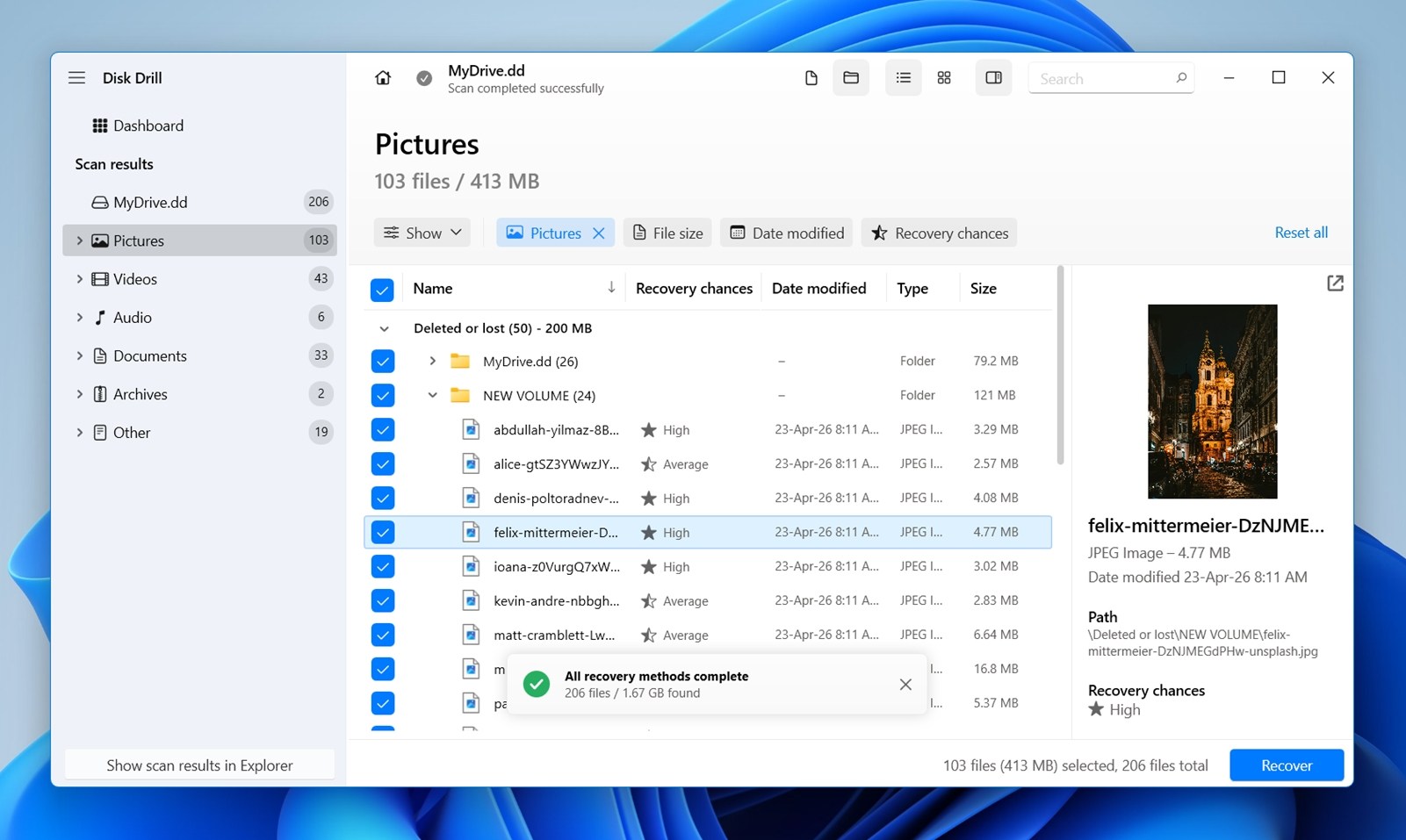
Task: Click the green checkmark in the notification
Action: tap(536, 685)
